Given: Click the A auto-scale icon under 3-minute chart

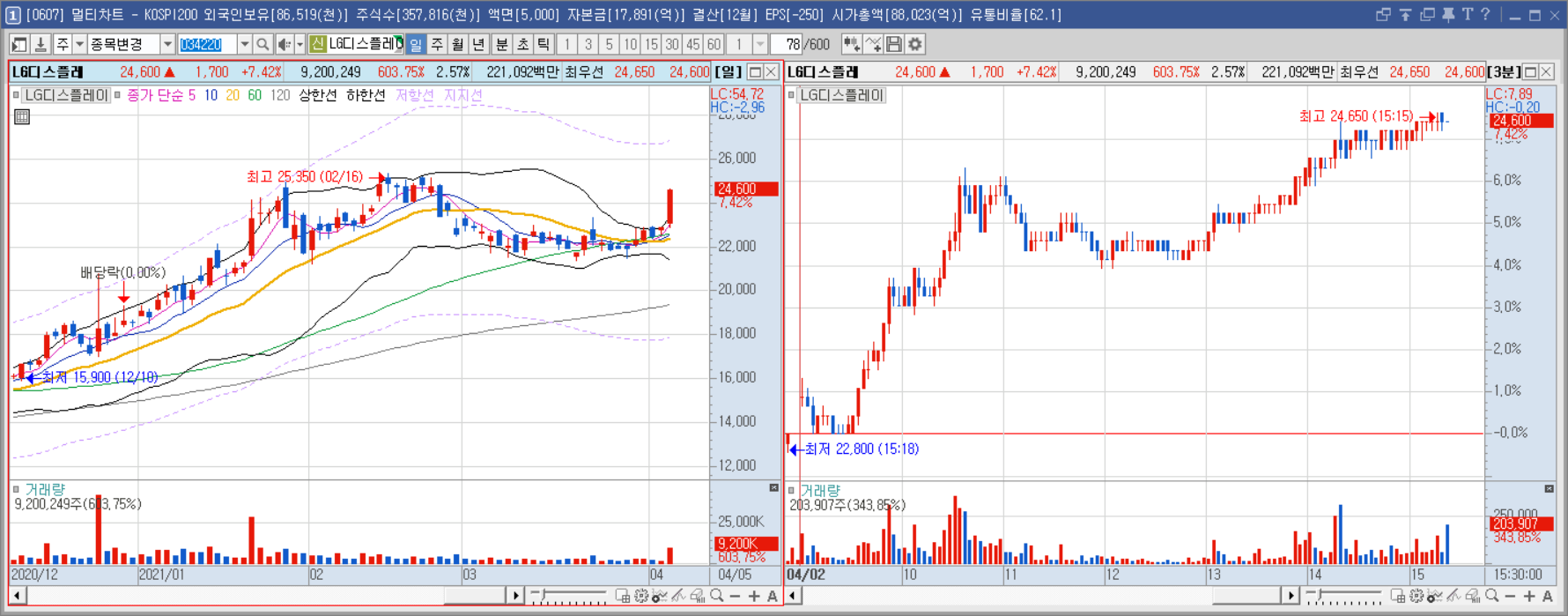Looking at the screenshot, I should pyautogui.click(x=1548, y=597).
